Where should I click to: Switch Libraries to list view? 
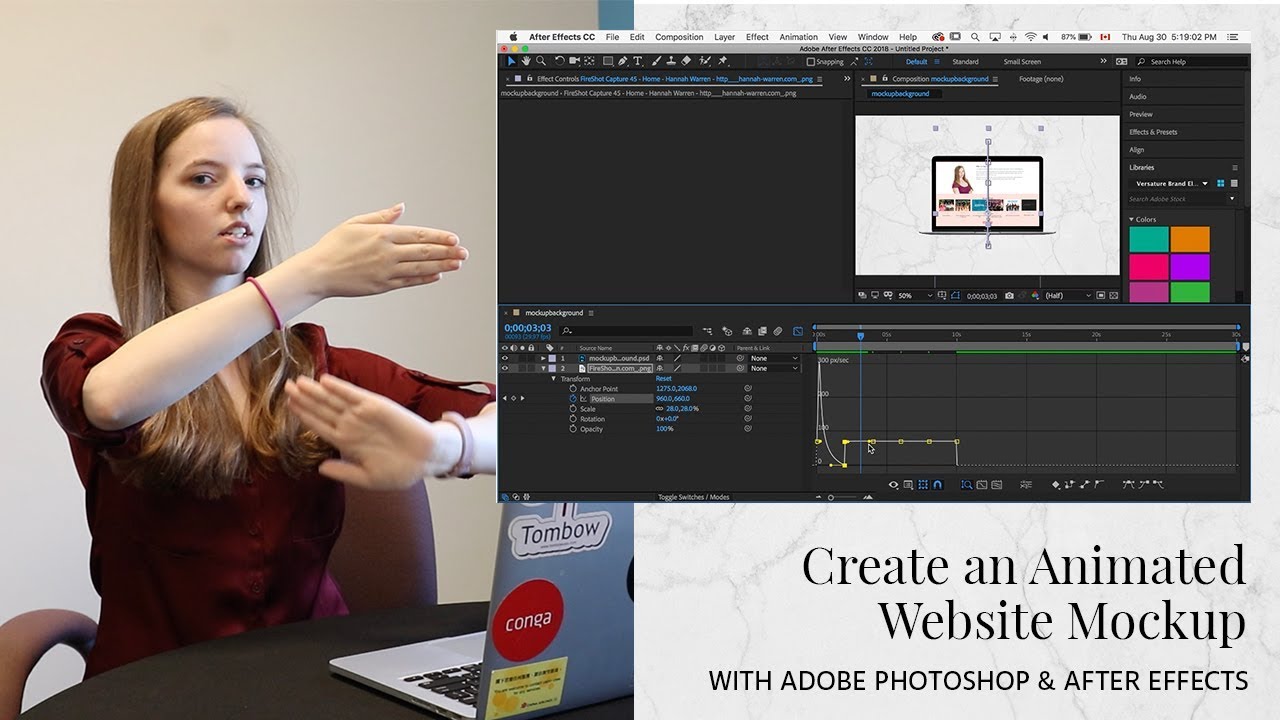tap(1234, 184)
